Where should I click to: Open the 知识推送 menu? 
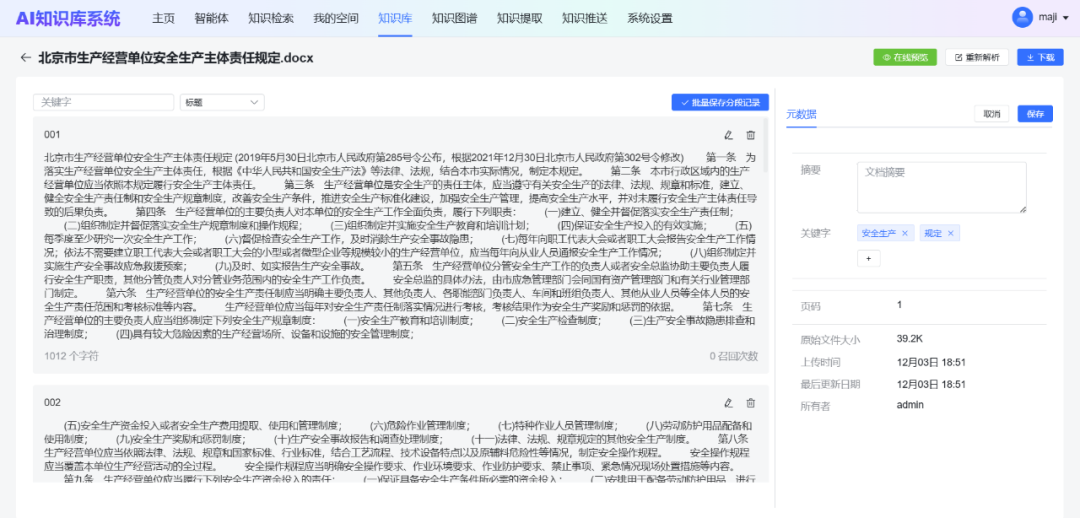pyautogui.click(x=584, y=19)
